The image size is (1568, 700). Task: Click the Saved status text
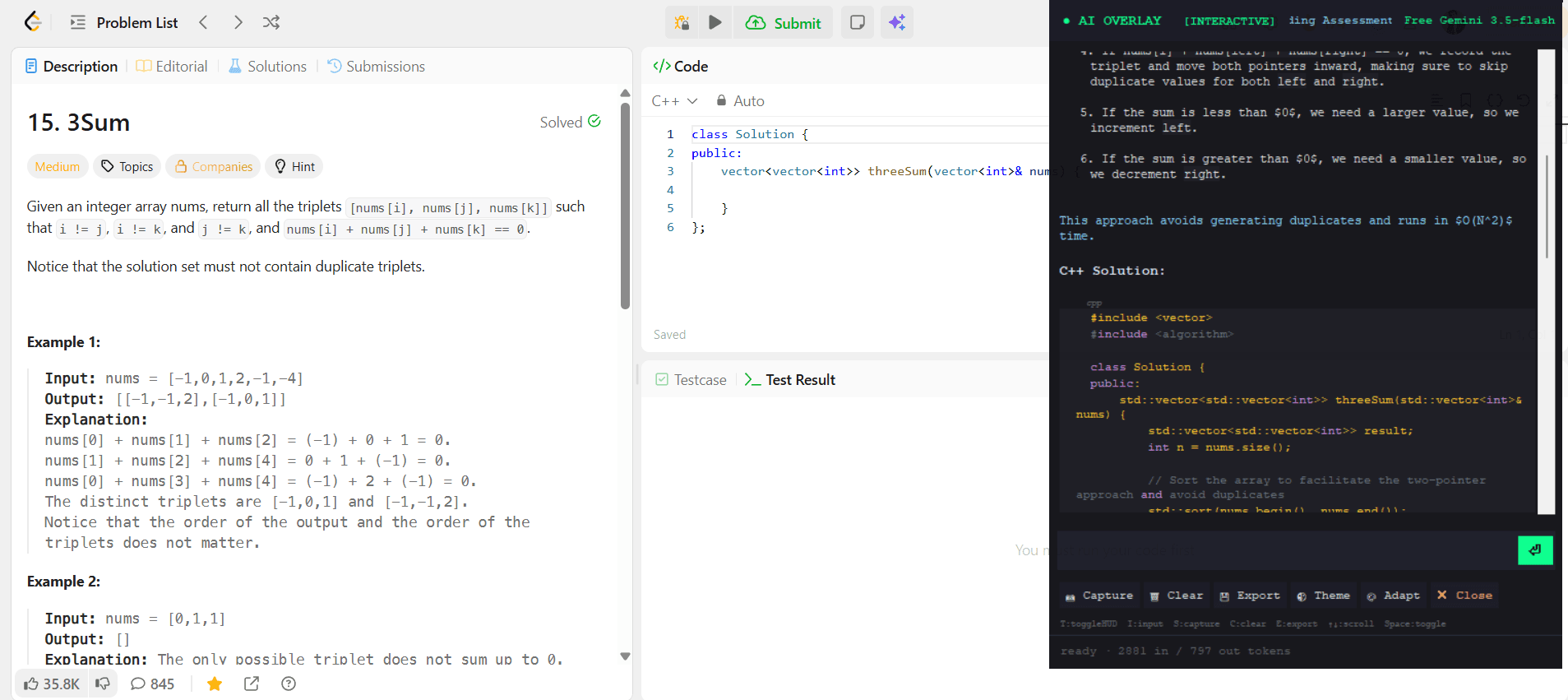[x=669, y=335]
